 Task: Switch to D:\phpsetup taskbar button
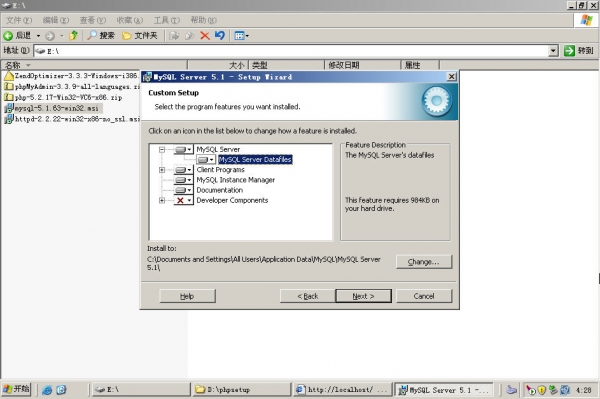point(241,389)
